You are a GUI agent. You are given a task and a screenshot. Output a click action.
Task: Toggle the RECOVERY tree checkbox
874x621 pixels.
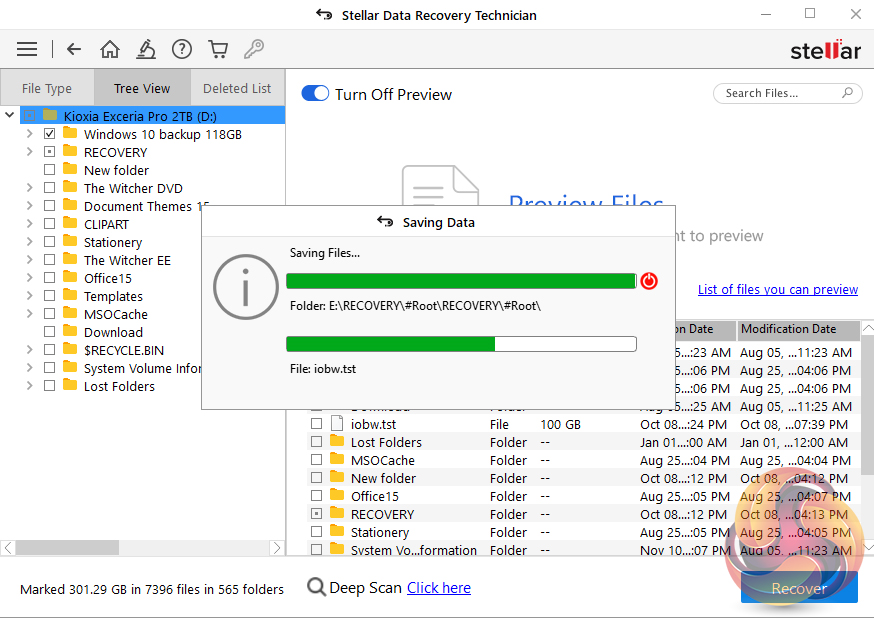[x=50, y=152]
